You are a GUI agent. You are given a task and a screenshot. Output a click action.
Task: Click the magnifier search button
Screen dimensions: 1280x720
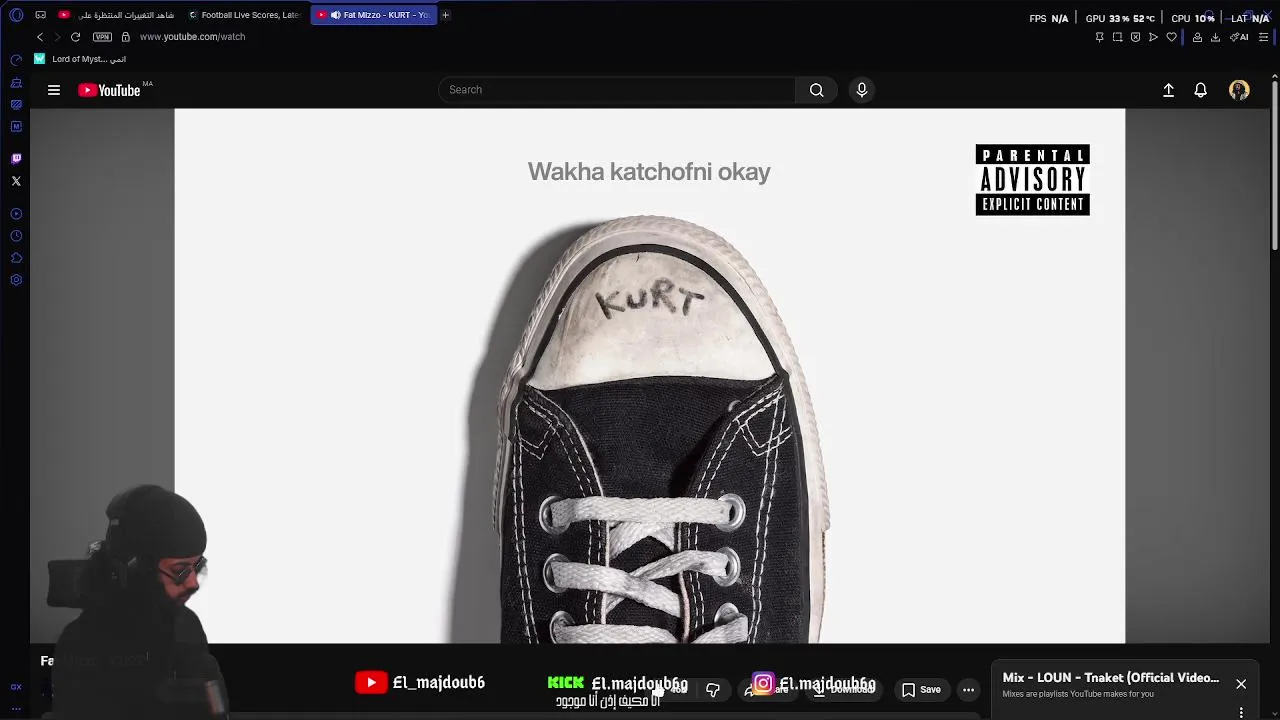[x=817, y=90]
